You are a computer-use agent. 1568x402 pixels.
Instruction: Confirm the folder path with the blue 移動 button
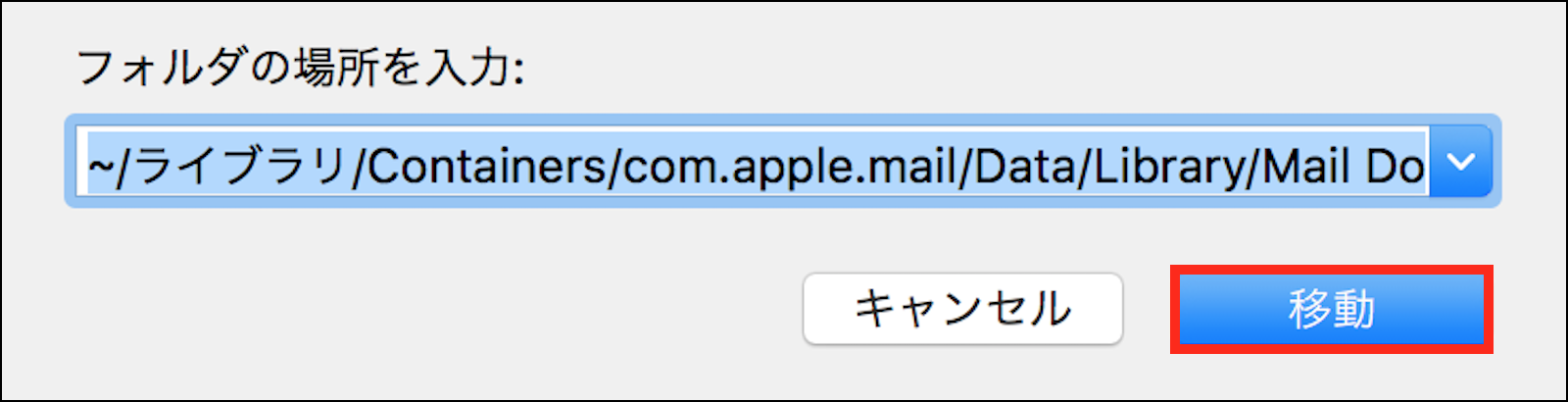1331,309
